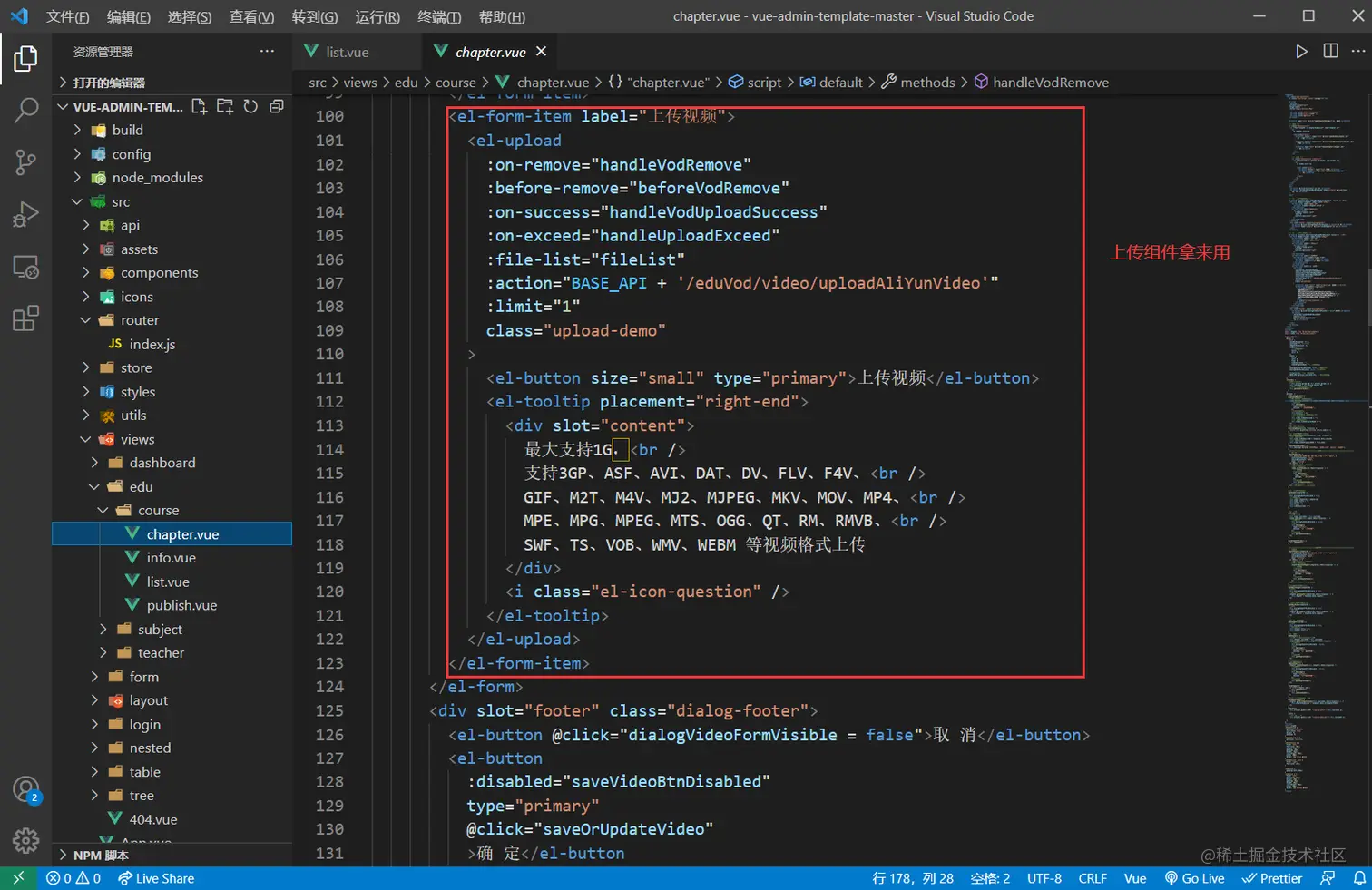Image resolution: width=1372 pixels, height=890 pixels.
Task: Collapse the router folder
Action: tap(172, 320)
